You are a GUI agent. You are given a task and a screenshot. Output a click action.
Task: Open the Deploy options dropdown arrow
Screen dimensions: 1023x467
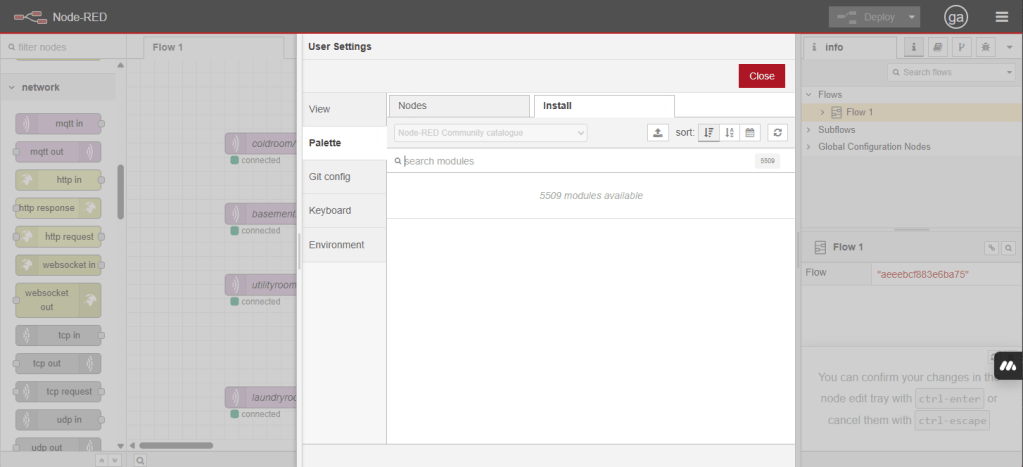pyautogui.click(x=912, y=18)
